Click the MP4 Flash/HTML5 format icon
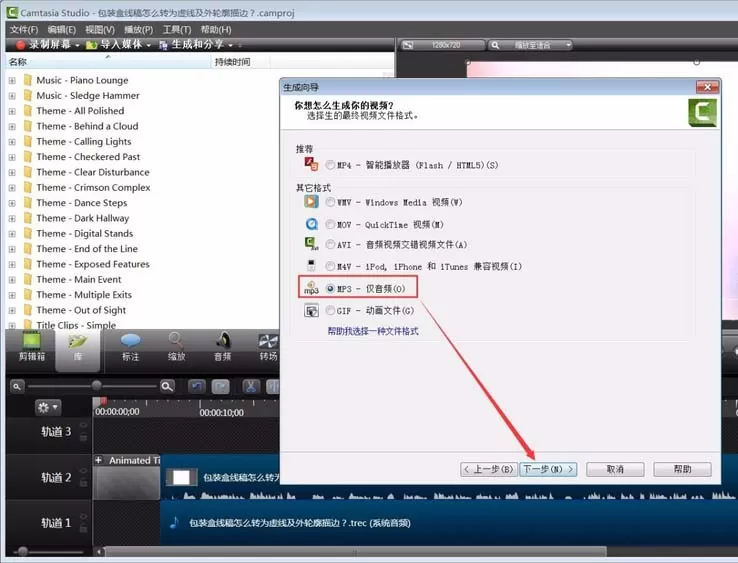Image resolution: width=738 pixels, height=563 pixels. (311, 164)
